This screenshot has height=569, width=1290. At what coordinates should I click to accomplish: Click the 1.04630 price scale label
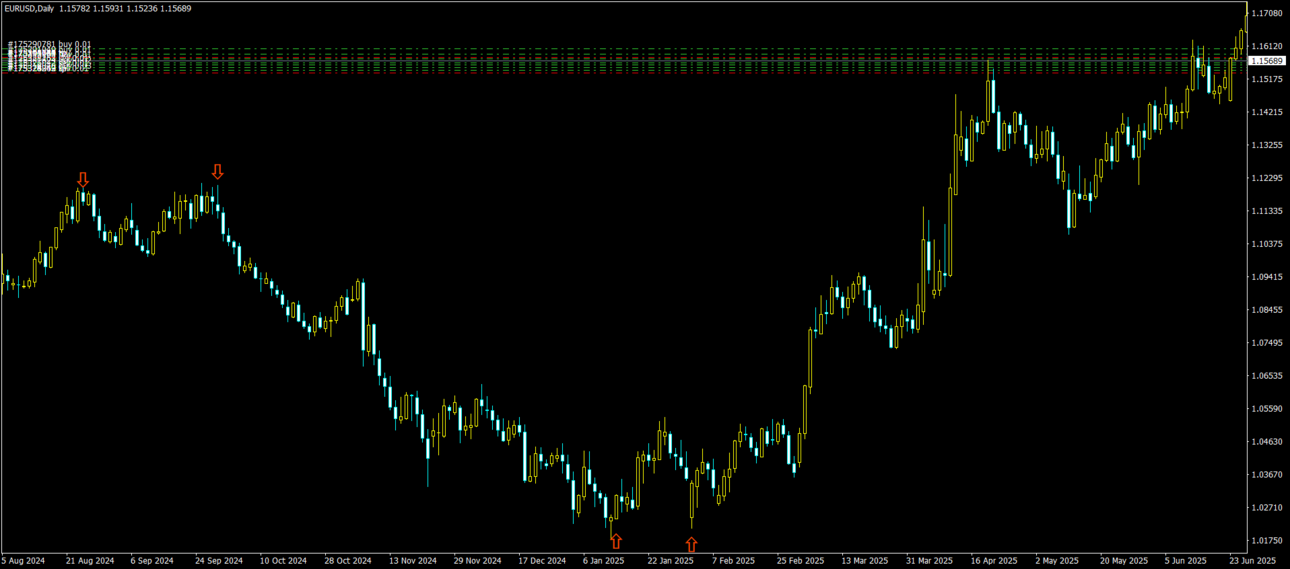(x=1267, y=442)
